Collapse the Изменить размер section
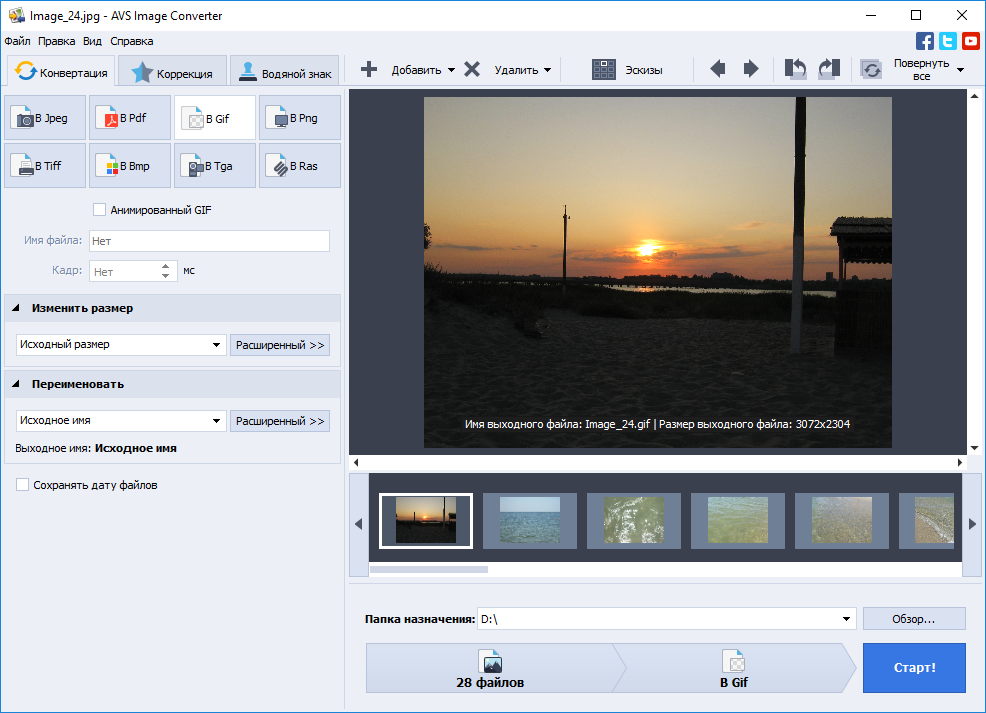Screen dimensions: 986x713 [17, 308]
